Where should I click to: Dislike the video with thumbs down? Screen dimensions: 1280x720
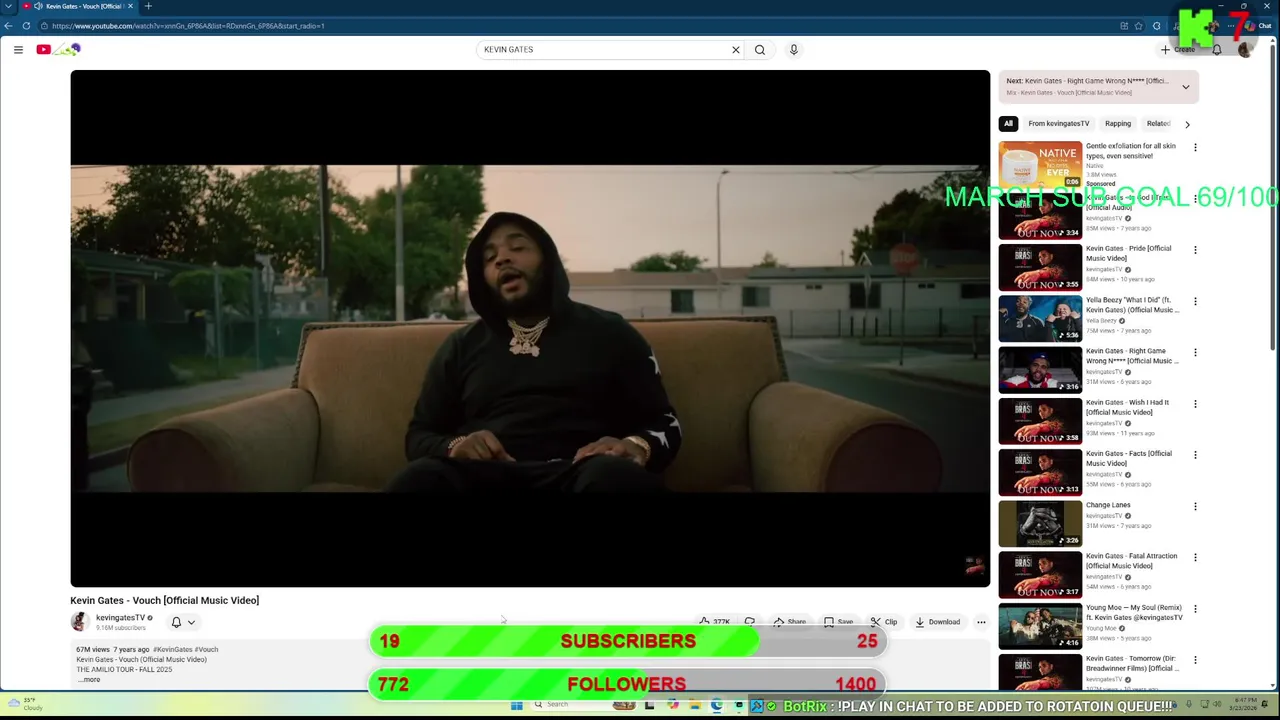[x=749, y=622]
